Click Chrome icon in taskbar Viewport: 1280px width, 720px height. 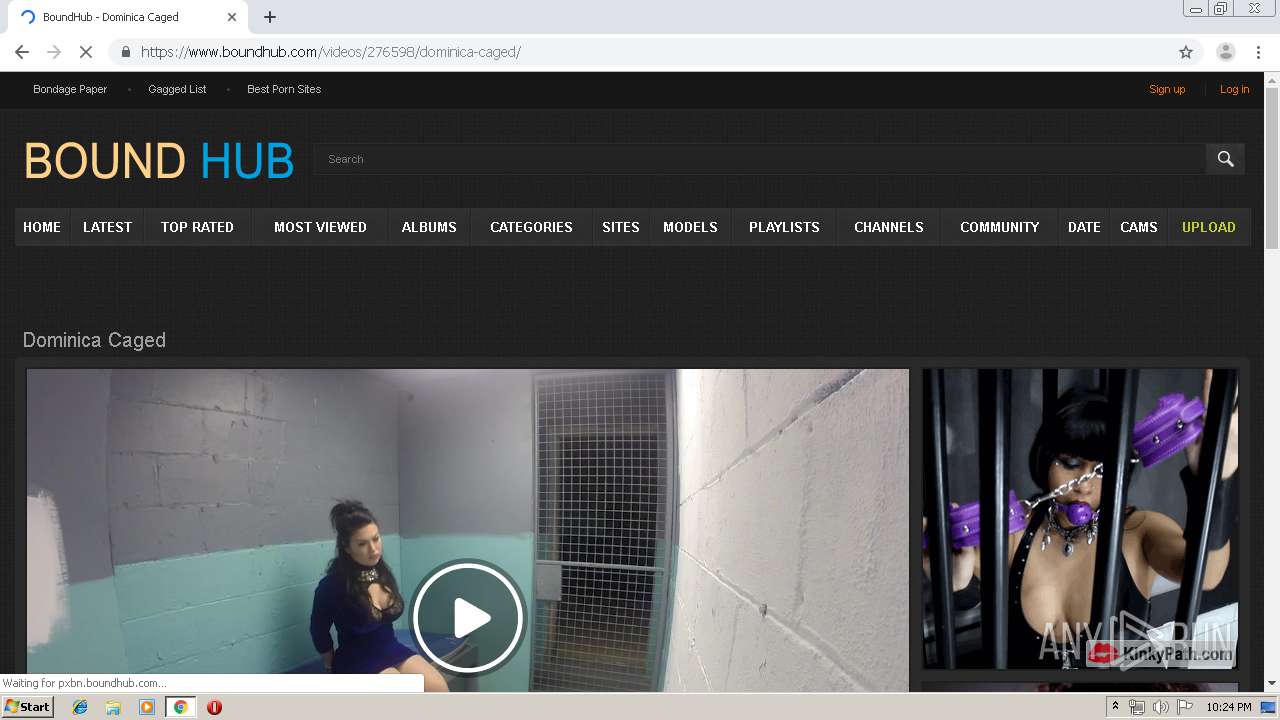[180, 707]
